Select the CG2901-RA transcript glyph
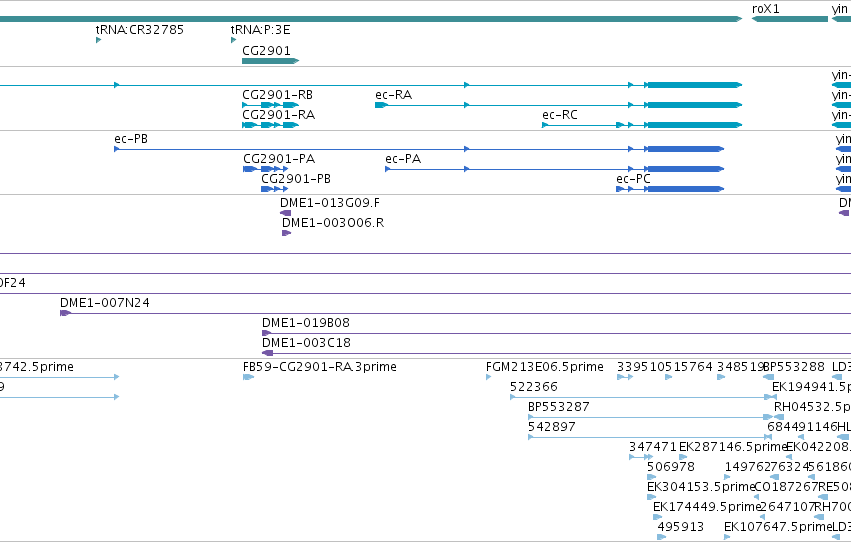The width and height of the screenshot is (851, 542). coord(270,125)
